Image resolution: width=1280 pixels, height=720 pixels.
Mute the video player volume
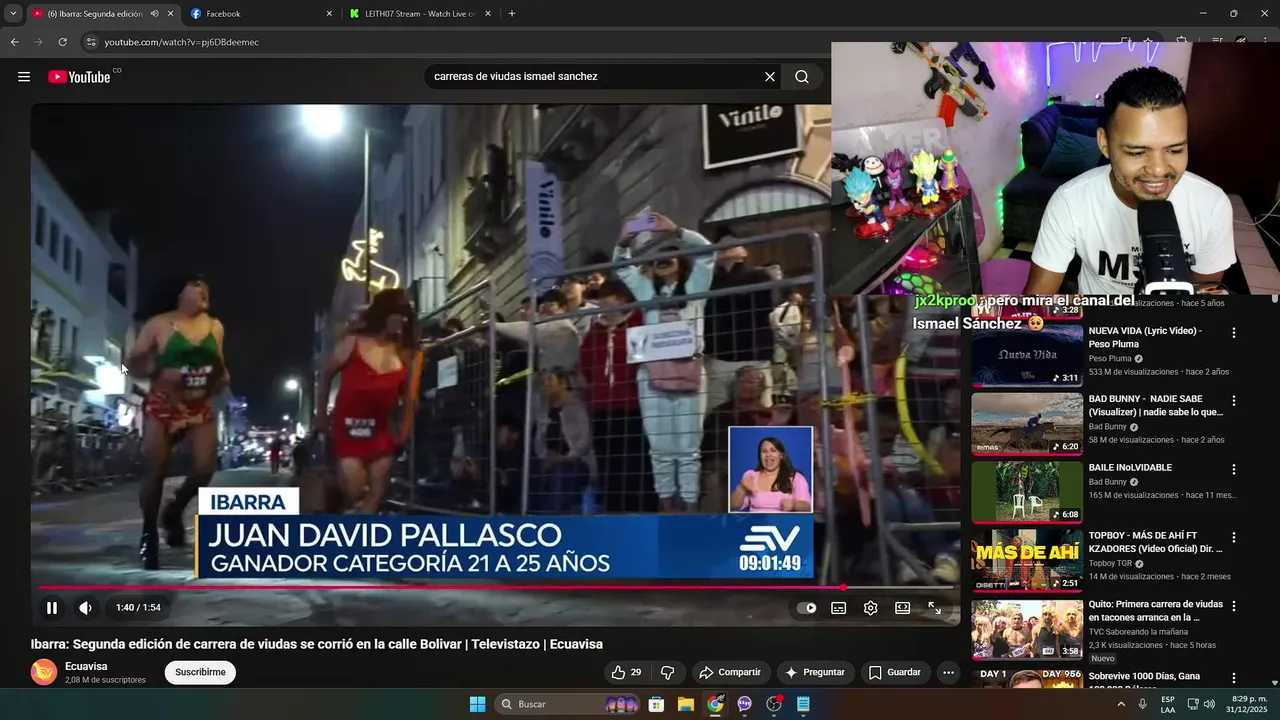[86, 608]
